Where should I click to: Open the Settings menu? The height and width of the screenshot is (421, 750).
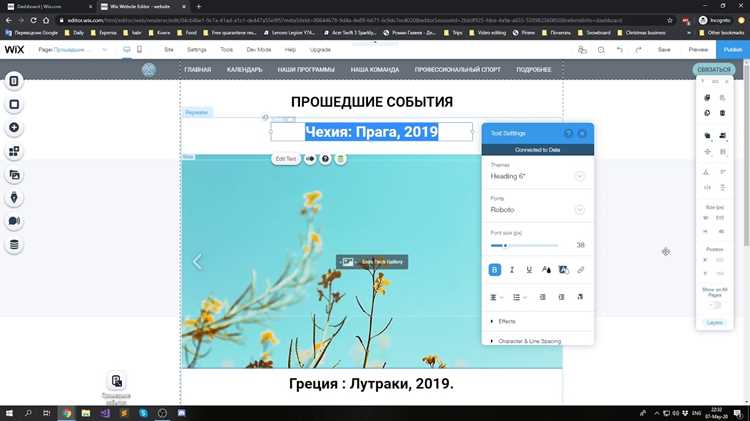(197, 50)
